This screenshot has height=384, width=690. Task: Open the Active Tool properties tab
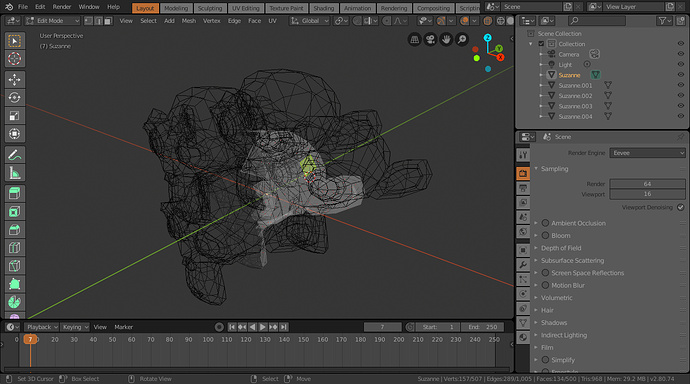click(x=523, y=155)
